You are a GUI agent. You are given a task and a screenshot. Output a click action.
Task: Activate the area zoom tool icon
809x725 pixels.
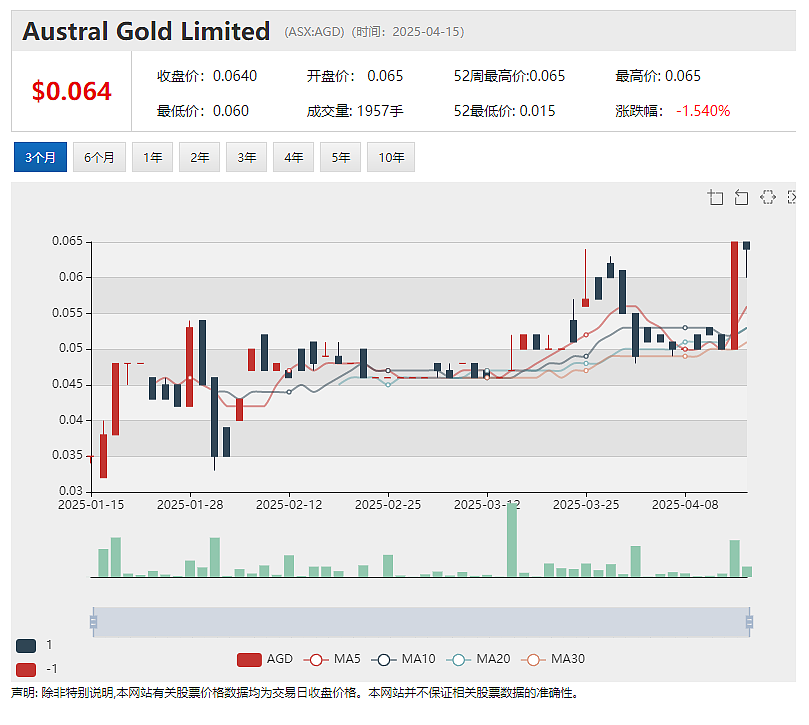point(715,197)
